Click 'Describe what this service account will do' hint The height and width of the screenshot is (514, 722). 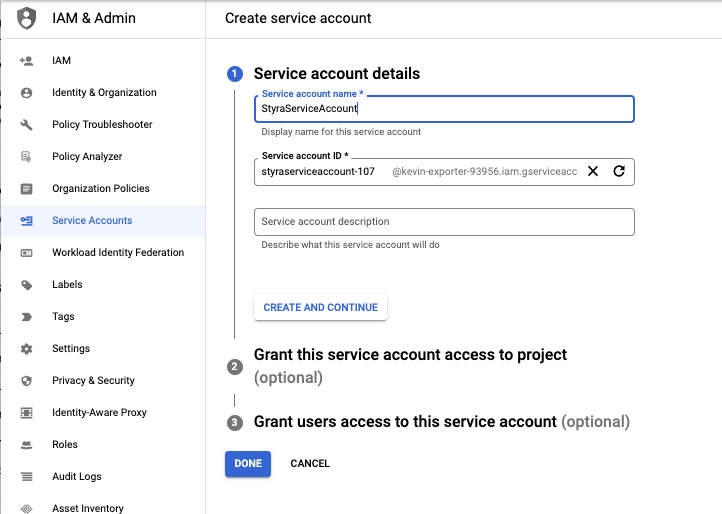(350, 245)
